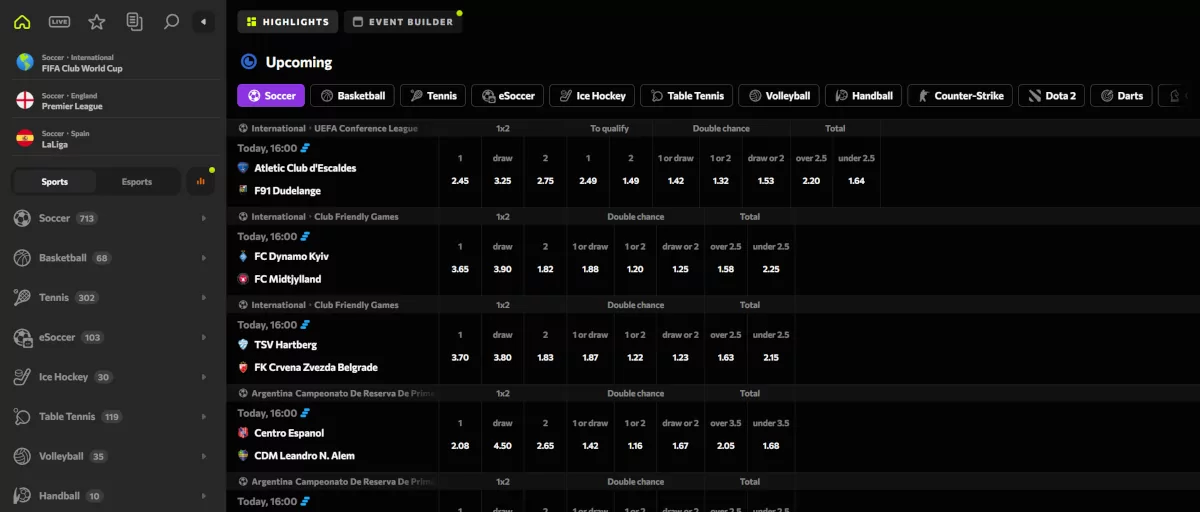
Task: Open CDM Leandro N. Alem match
Action: point(305,455)
